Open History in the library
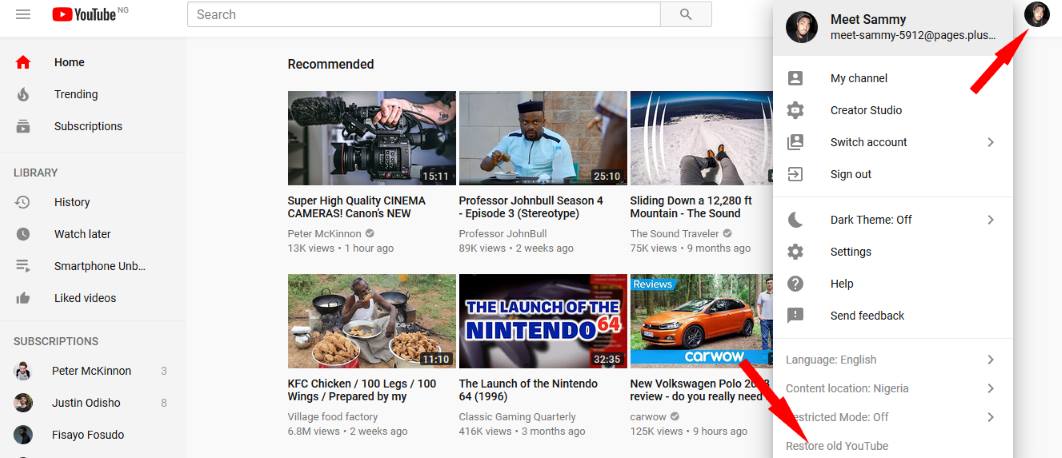Viewport: 1062px width, 458px height. click(72, 202)
